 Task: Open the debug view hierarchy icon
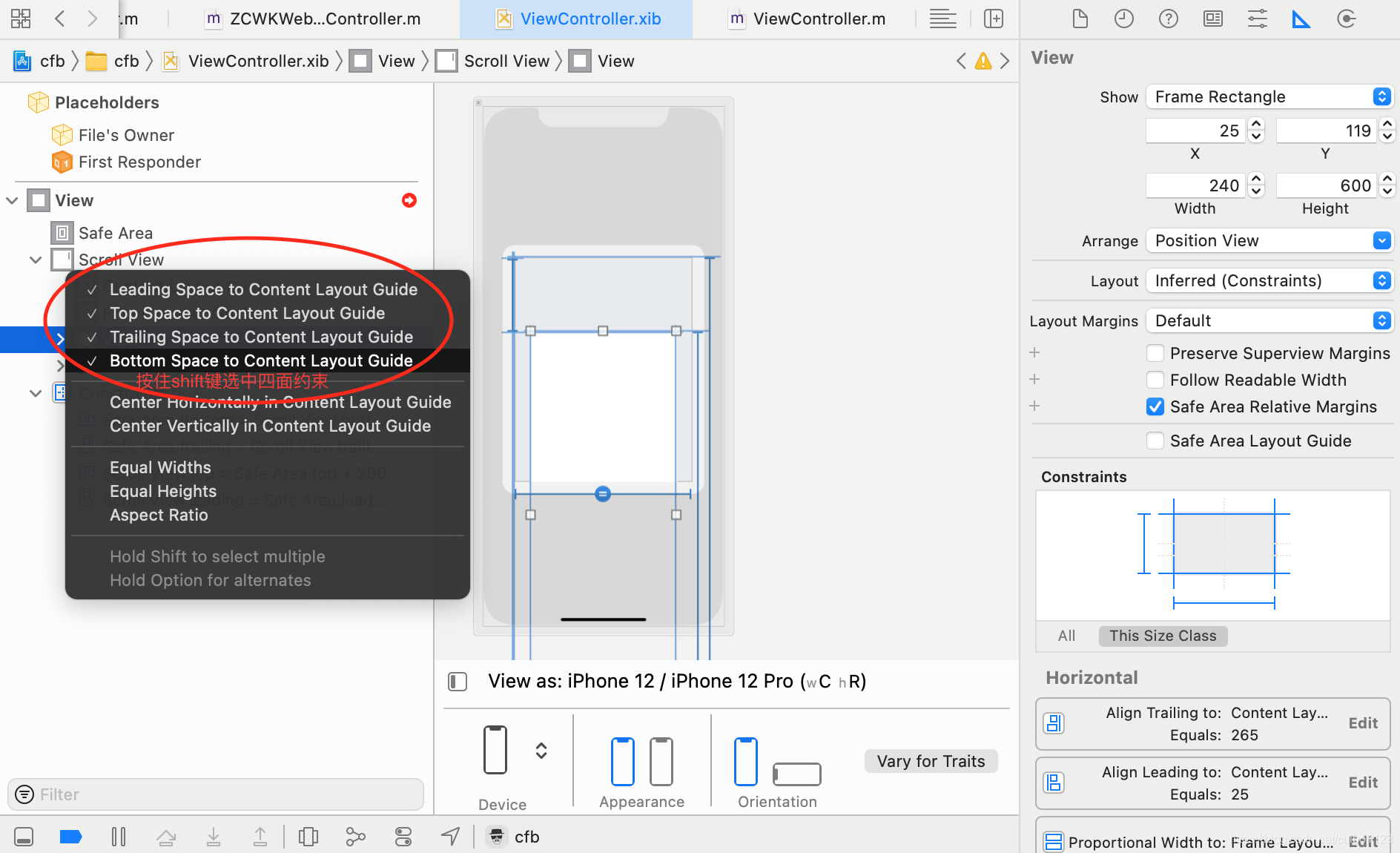click(308, 837)
